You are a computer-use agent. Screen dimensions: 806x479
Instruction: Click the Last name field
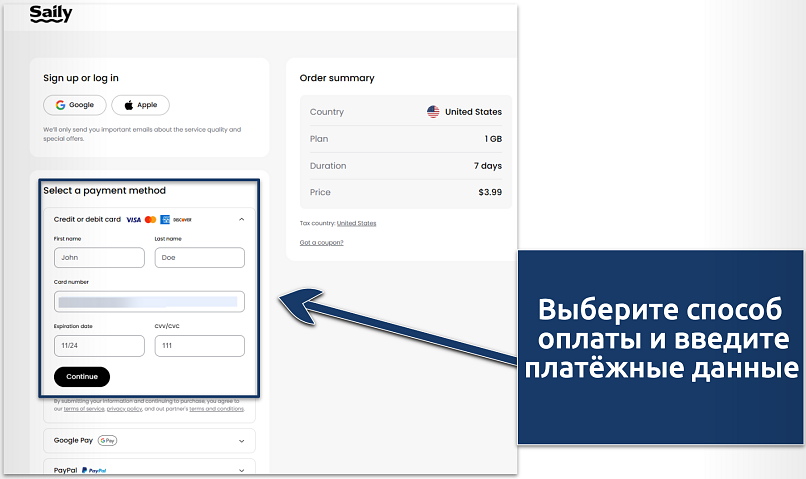tap(199, 258)
